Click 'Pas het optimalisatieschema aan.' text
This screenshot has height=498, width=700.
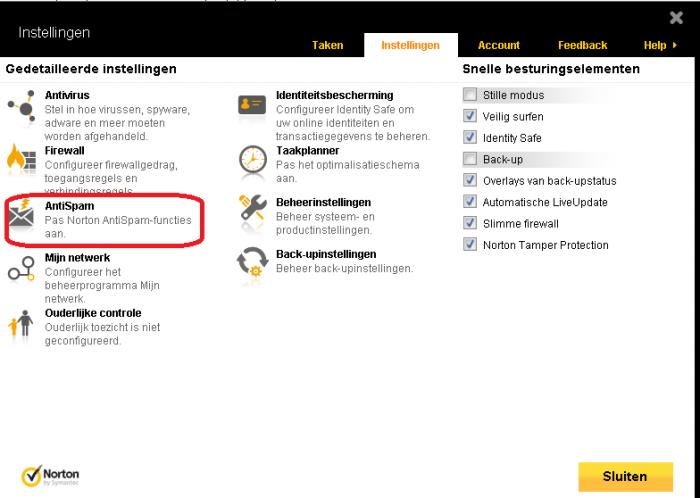[347, 171]
